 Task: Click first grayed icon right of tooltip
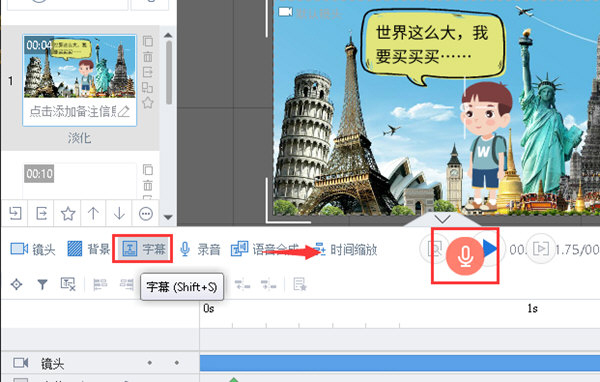pos(242,284)
